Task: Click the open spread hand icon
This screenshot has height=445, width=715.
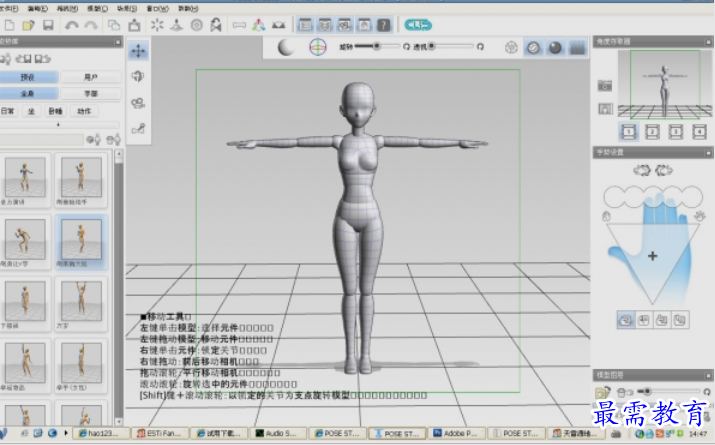Action: (699, 216)
